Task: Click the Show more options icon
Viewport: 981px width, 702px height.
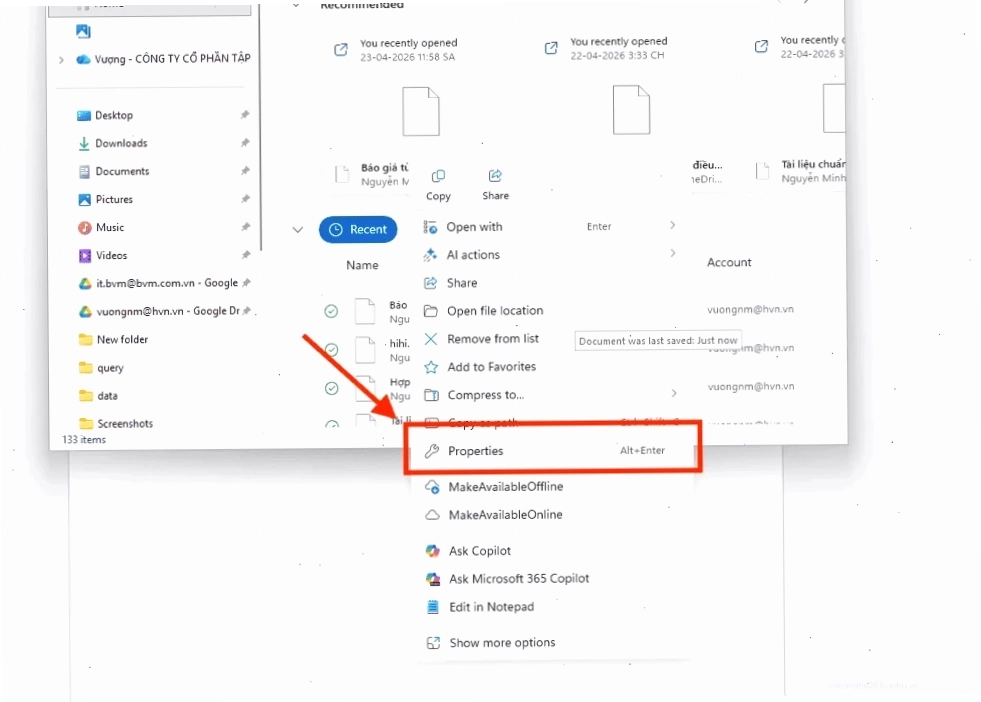Action: tap(433, 643)
